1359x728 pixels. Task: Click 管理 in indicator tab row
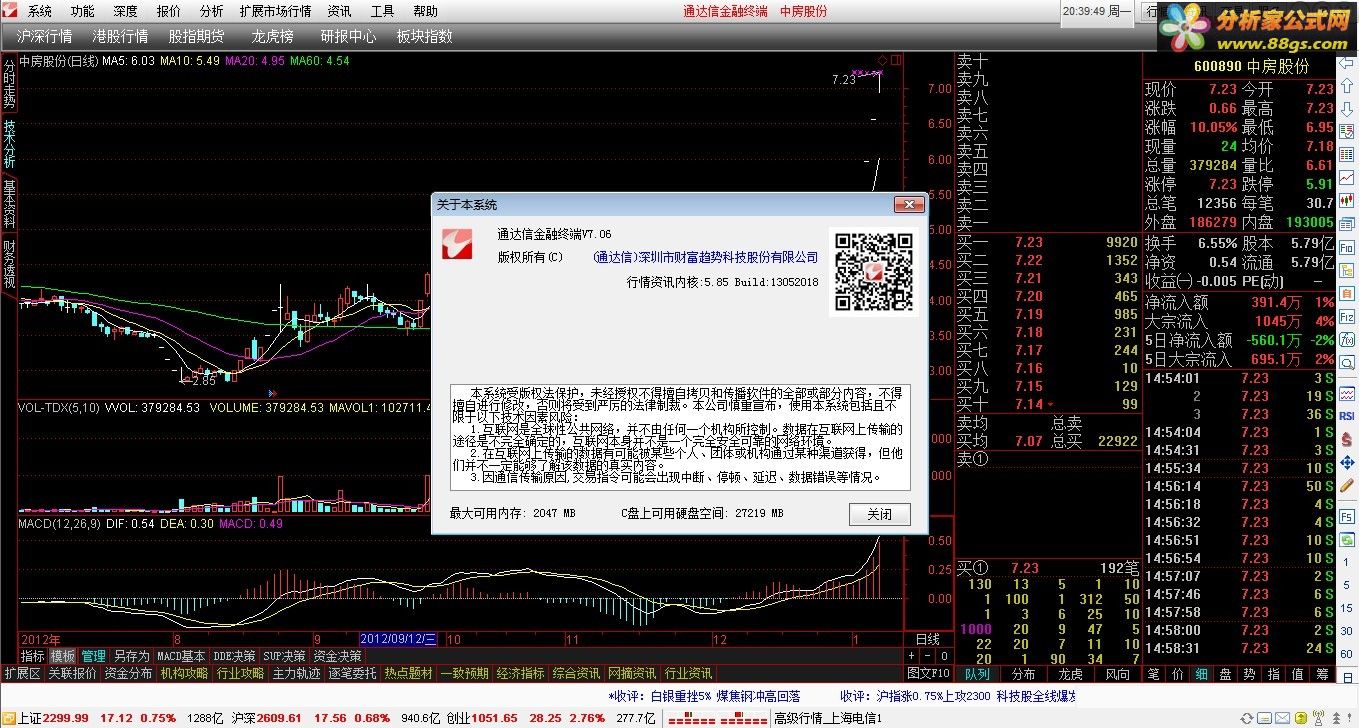pyautogui.click(x=93, y=656)
